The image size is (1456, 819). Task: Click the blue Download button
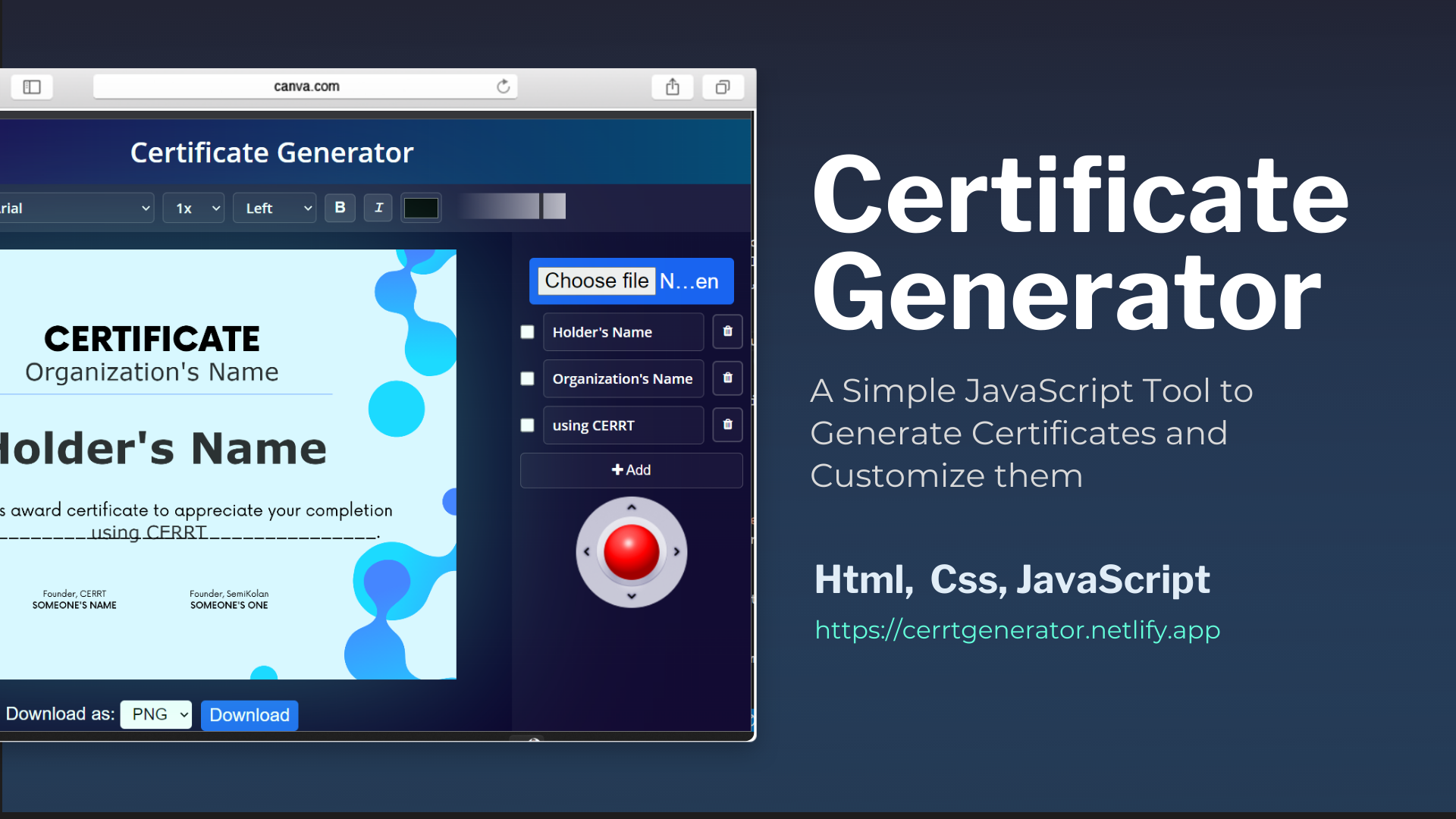pyautogui.click(x=249, y=715)
